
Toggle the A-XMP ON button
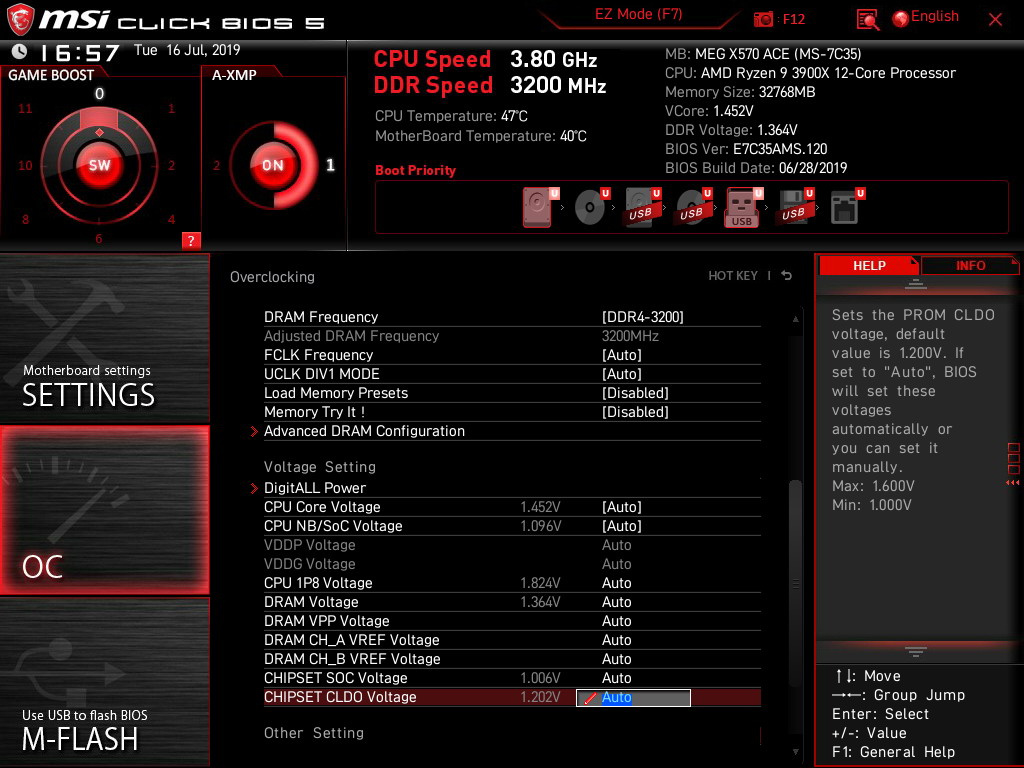[273, 165]
